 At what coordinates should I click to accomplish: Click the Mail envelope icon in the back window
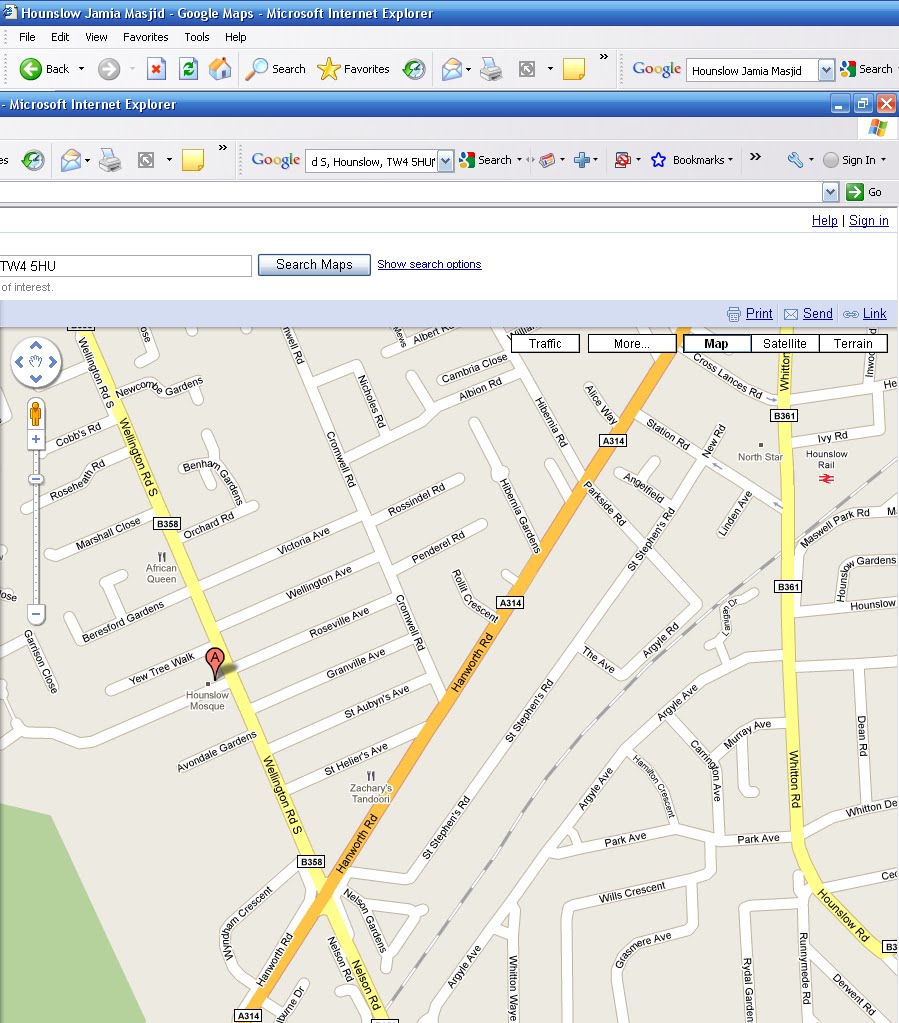(x=451, y=69)
